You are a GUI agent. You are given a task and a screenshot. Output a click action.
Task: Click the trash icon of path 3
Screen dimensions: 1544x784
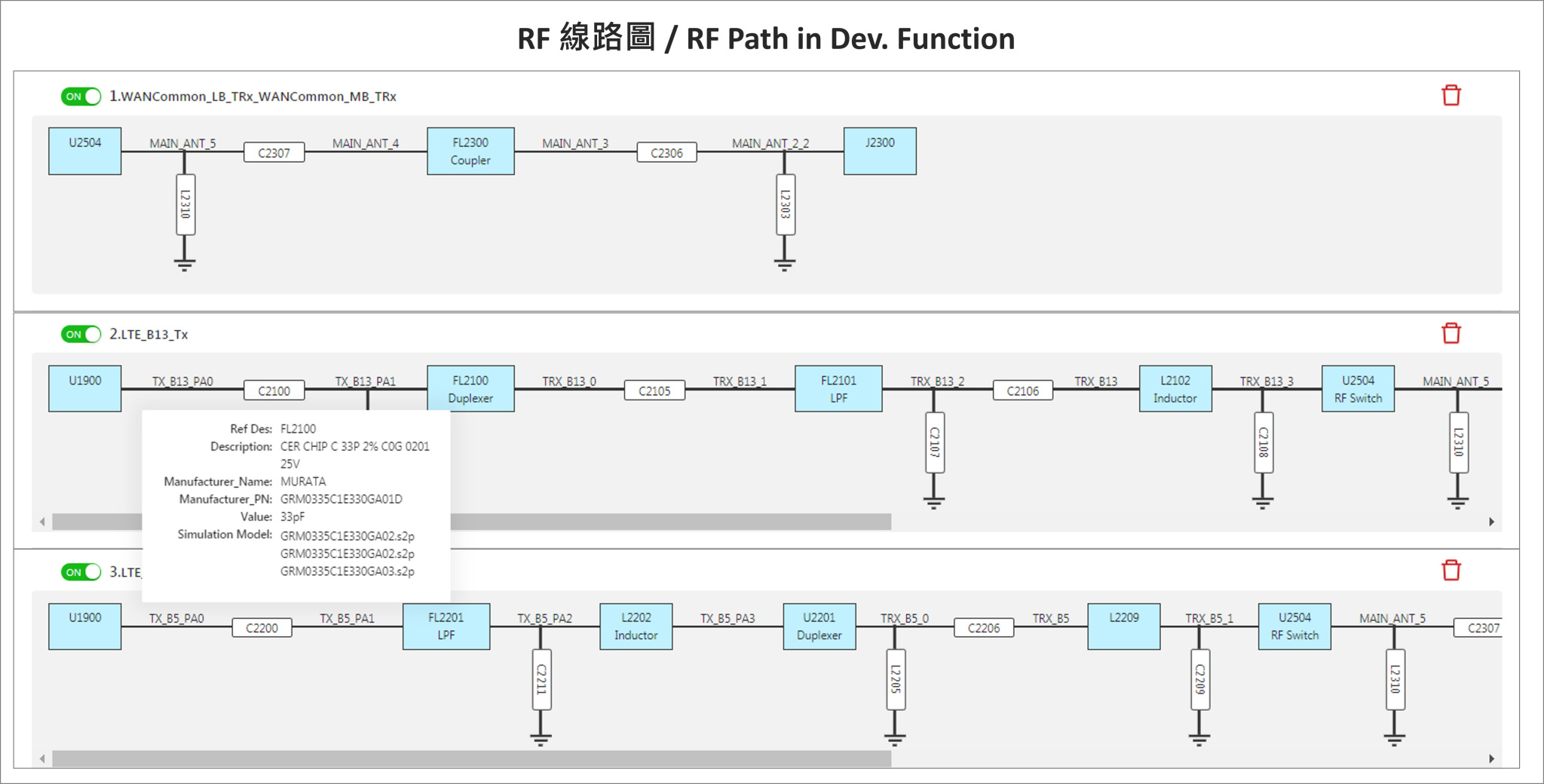tap(1451, 571)
